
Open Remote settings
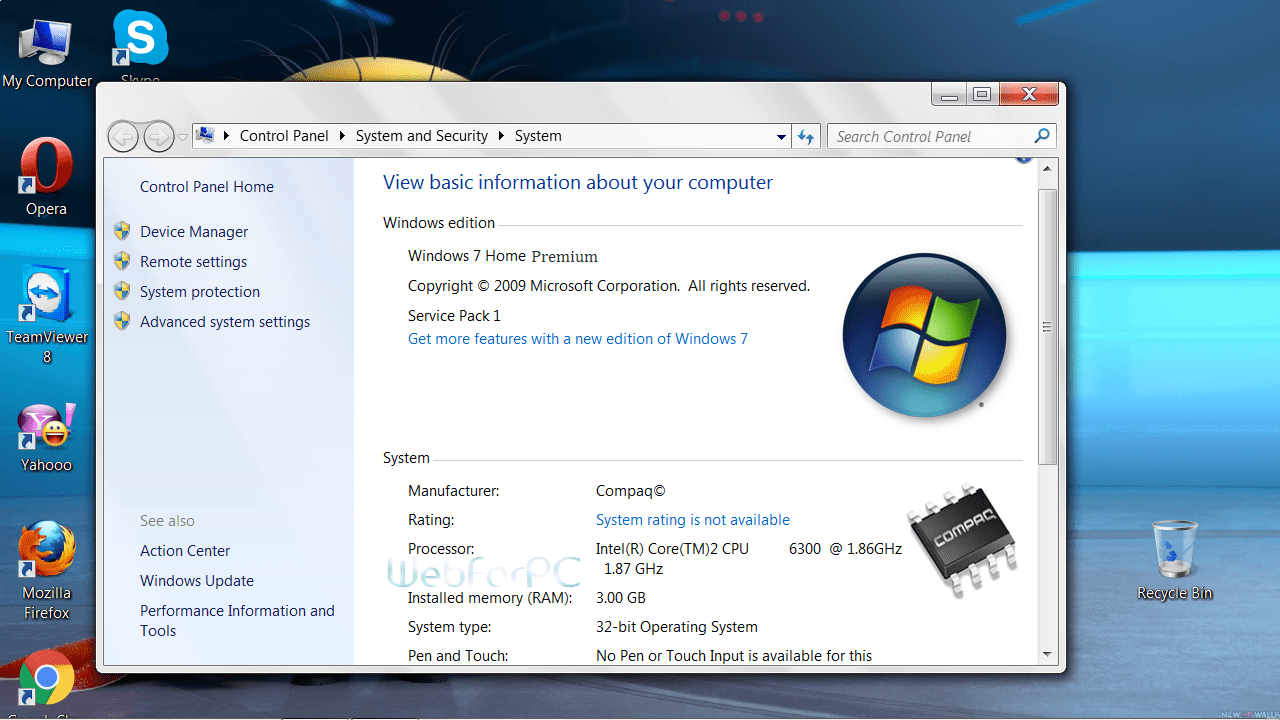tap(194, 262)
